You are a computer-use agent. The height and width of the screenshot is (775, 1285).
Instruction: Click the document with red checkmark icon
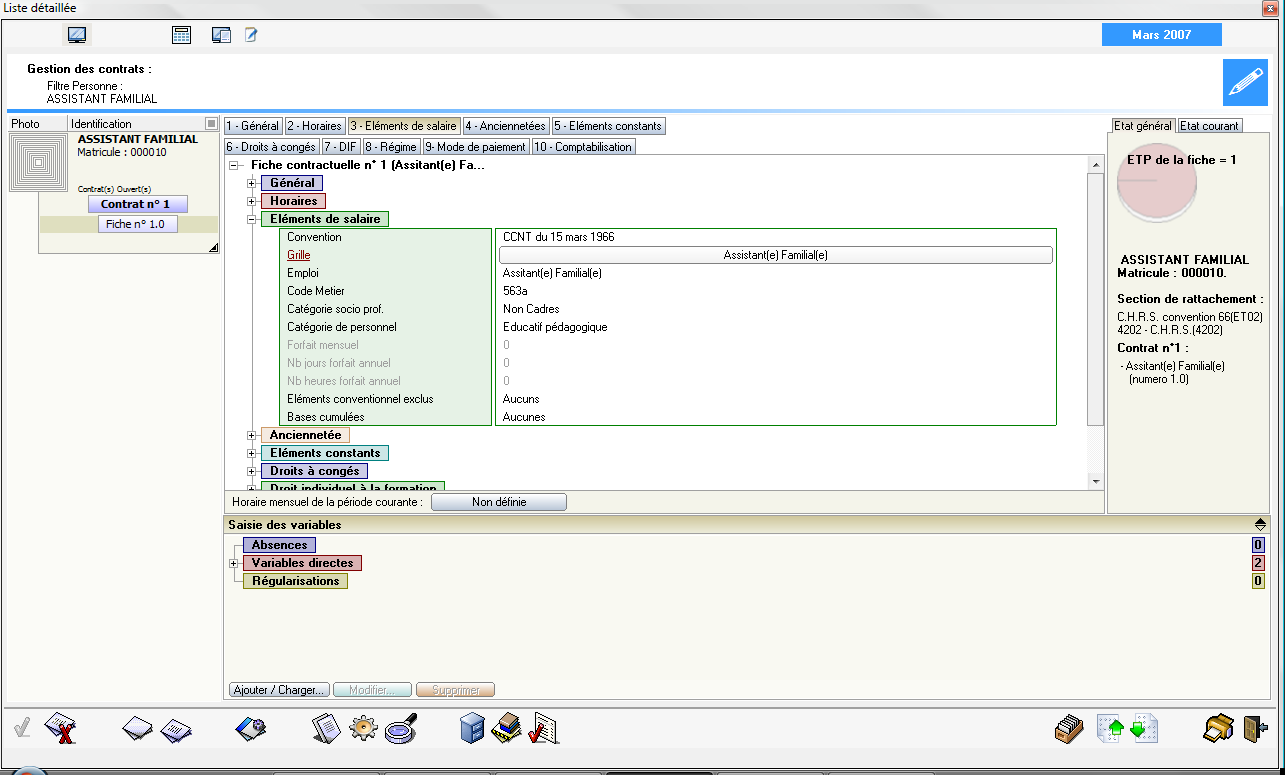coord(543,728)
